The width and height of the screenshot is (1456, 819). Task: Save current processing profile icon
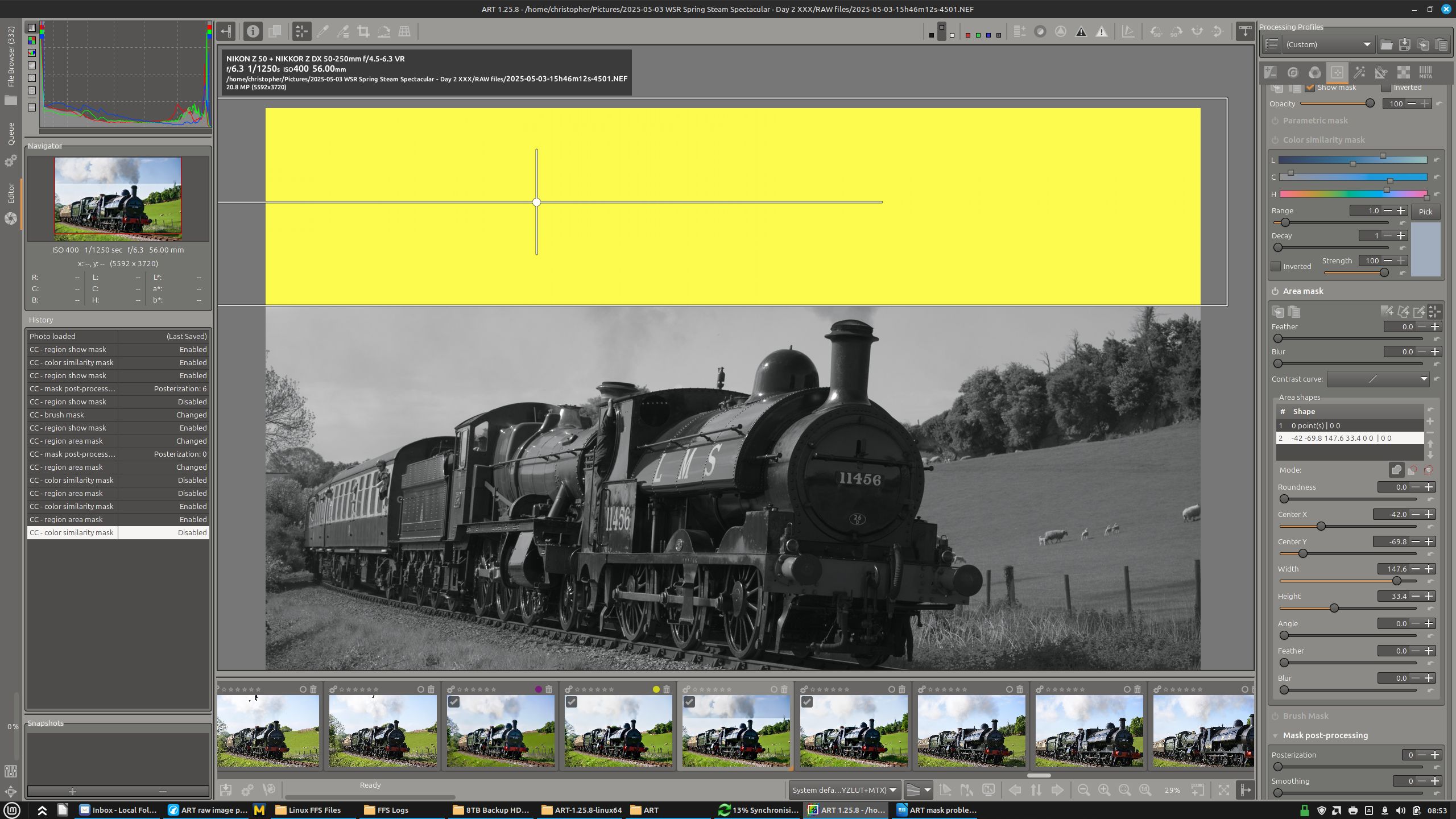pyautogui.click(x=1405, y=44)
